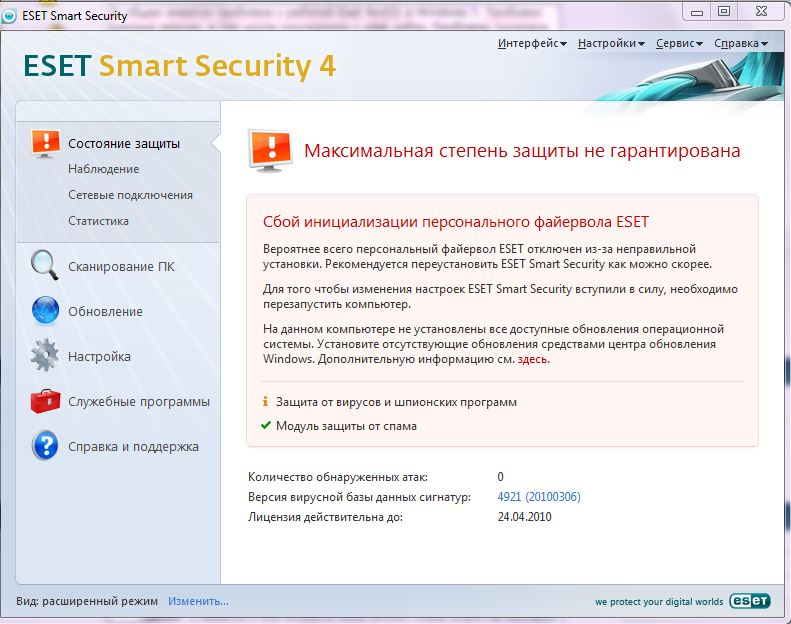The width and height of the screenshot is (791, 624).
Task: Click Защита от вирусов и шпионских программ
Action: pos(396,402)
